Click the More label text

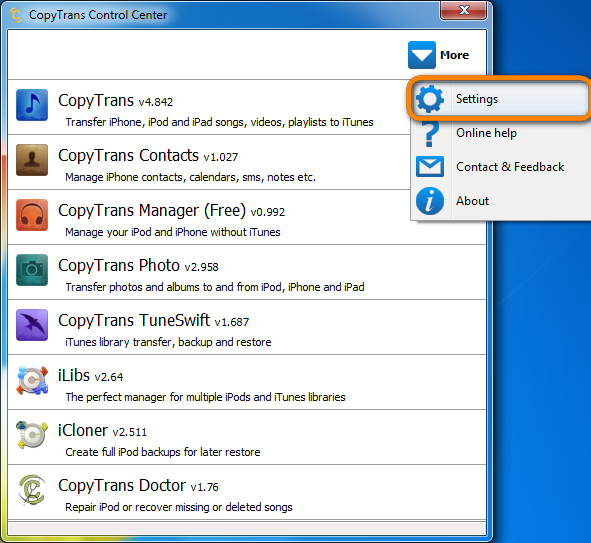pyautogui.click(x=455, y=55)
